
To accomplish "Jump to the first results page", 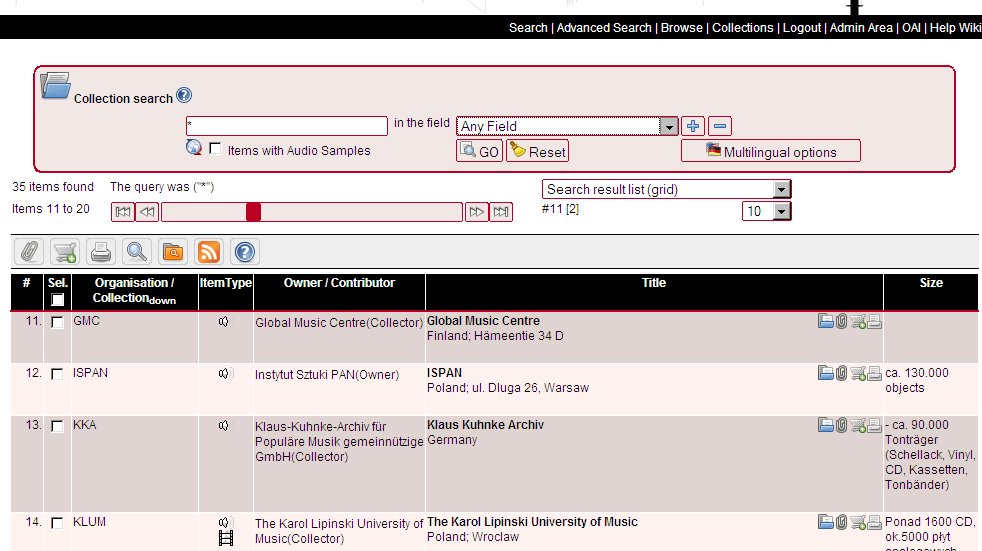I will click(123, 212).
